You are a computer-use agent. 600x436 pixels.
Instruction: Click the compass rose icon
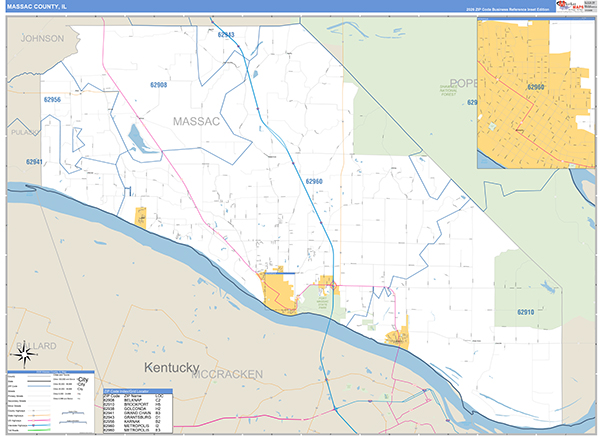coord(25,355)
